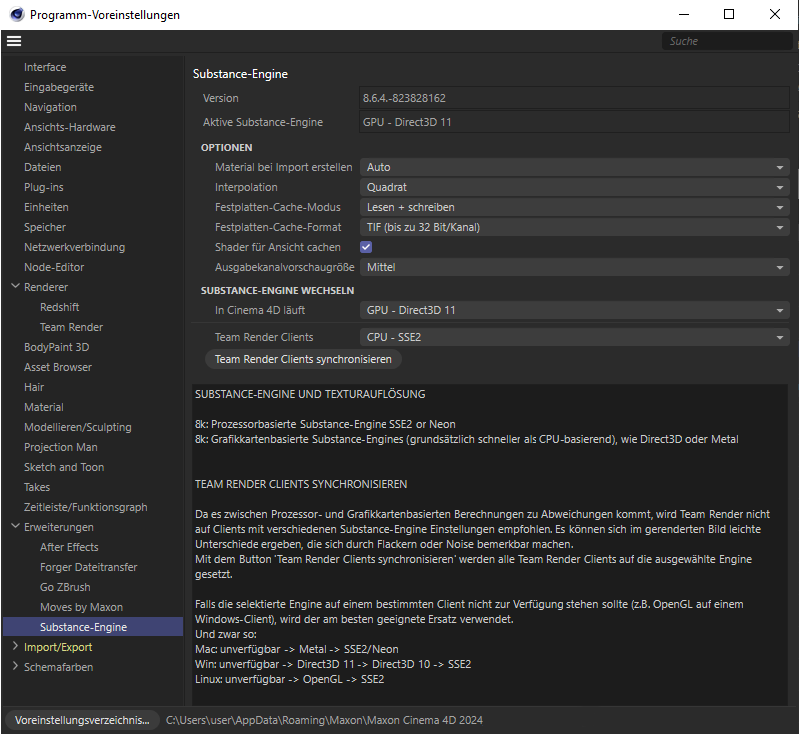Image resolution: width=800 pixels, height=734 pixels.
Task: Open the Festplatten-Cache-Modus dropdown
Action: pyautogui.click(x=574, y=207)
